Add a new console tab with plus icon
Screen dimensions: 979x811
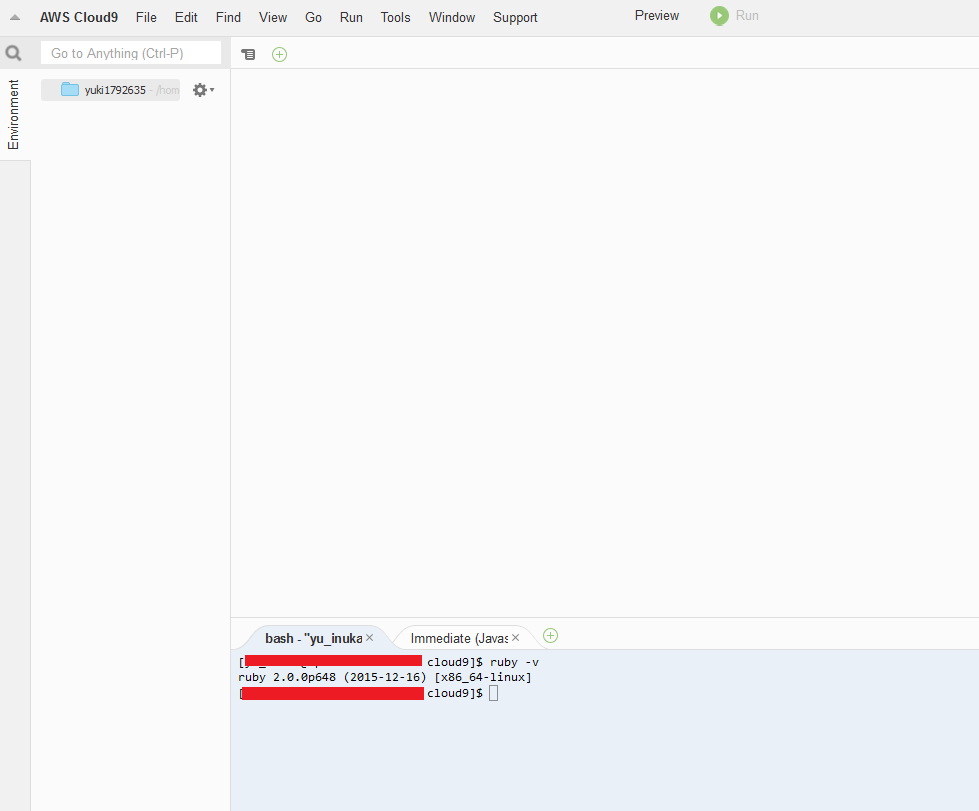click(550, 636)
